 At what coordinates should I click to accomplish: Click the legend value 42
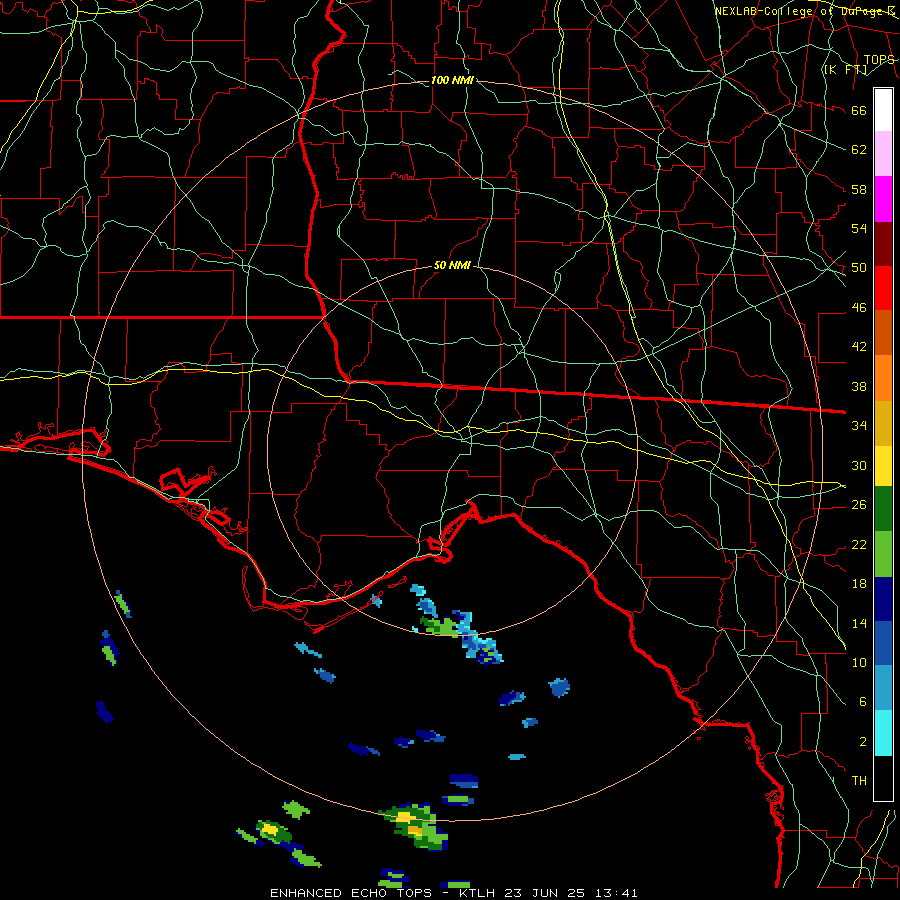pos(859,346)
